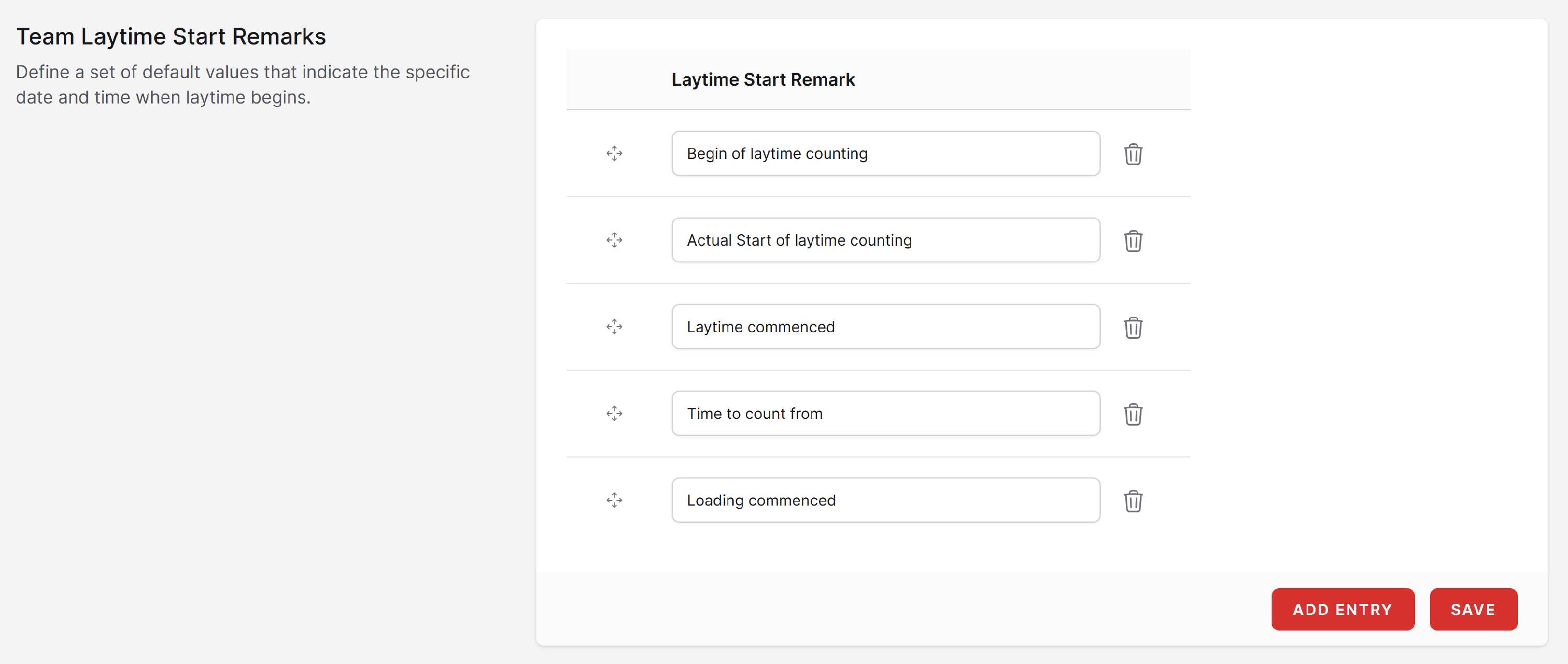1568x664 pixels.
Task: Delete the 'Laytime commenced' entry
Action: pyautogui.click(x=1132, y=327)
